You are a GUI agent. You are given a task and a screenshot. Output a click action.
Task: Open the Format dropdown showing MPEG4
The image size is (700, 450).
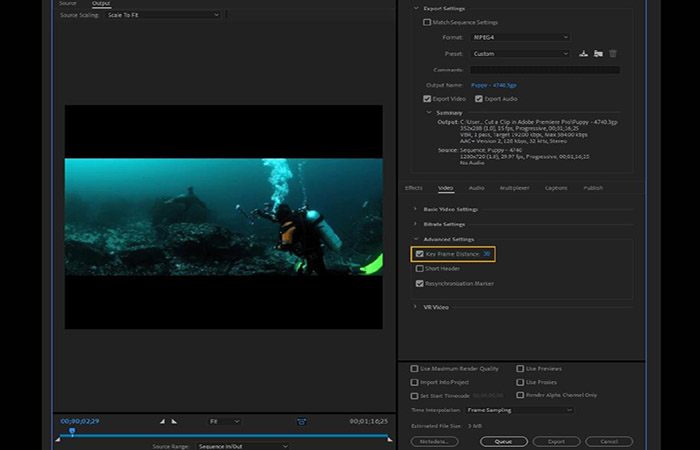tap(520, 37)
